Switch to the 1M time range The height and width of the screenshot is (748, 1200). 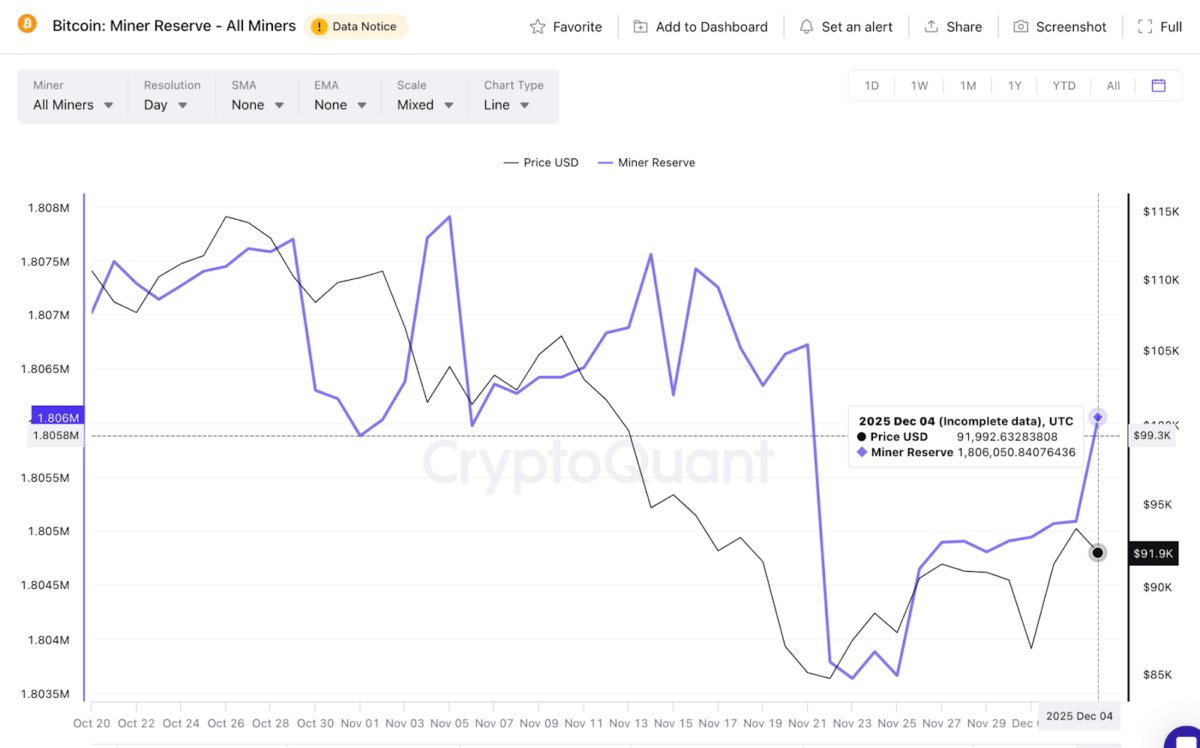tap(967, 86)
